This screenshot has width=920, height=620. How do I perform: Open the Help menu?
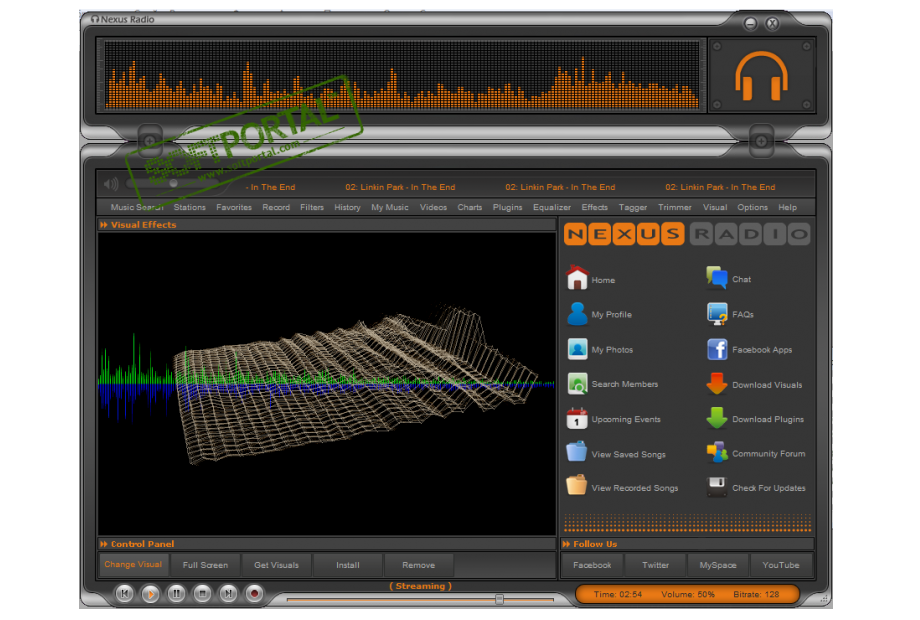pyautogui.click(x=787, y=207)
